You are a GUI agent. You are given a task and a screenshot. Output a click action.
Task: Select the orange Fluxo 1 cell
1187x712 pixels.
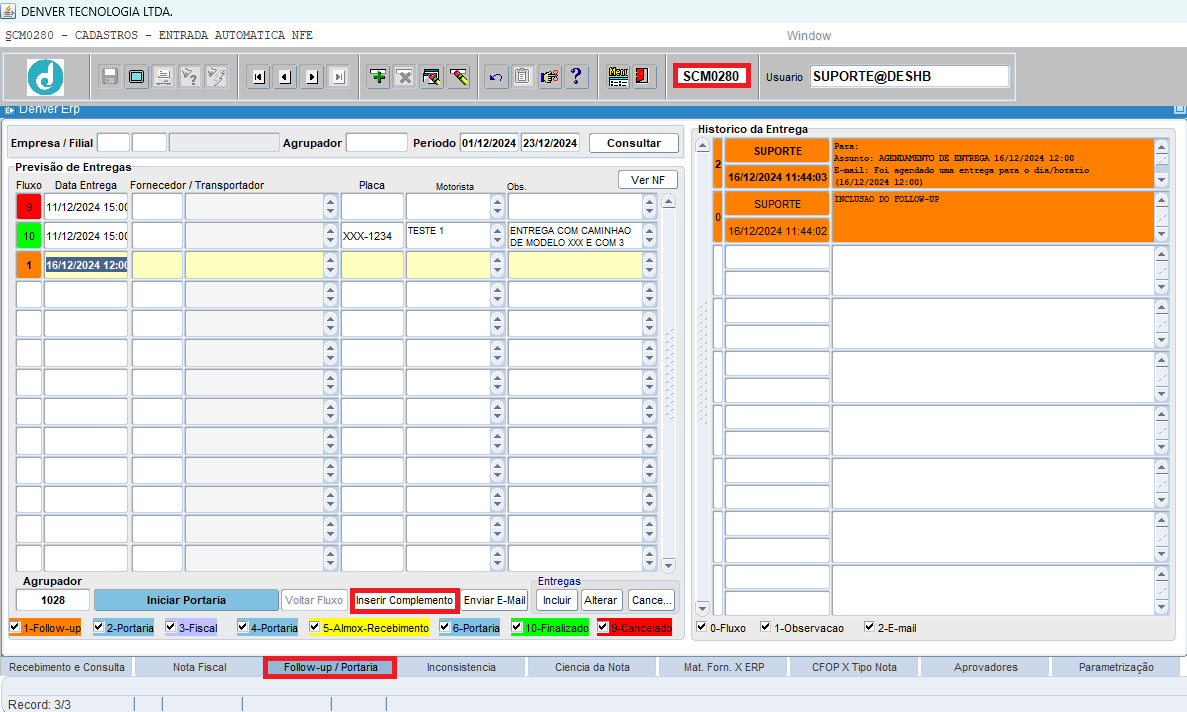pos(29,265)
